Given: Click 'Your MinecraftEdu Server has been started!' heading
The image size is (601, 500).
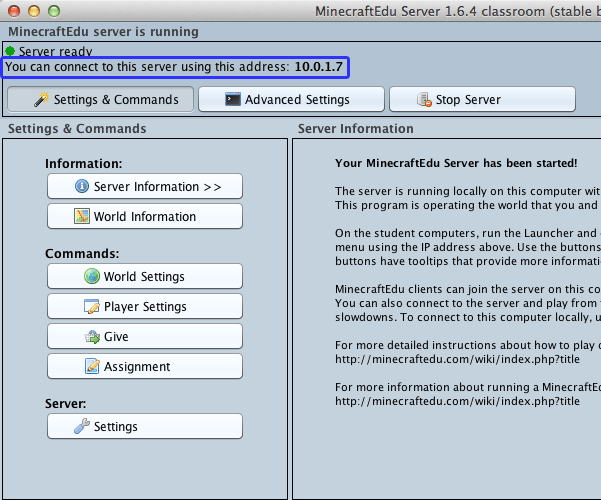Looking at the screenshot, I should coord(456,163).
